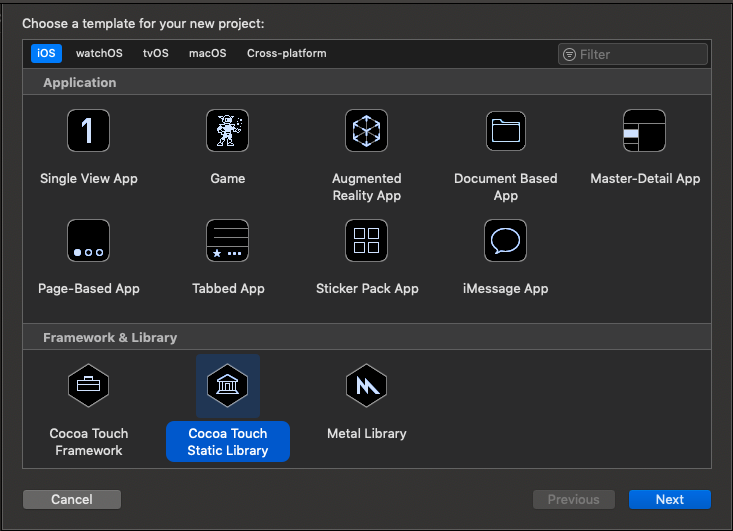Focus the Filter text field
Viewport: 733px width, 531px height.
(632, 54)
